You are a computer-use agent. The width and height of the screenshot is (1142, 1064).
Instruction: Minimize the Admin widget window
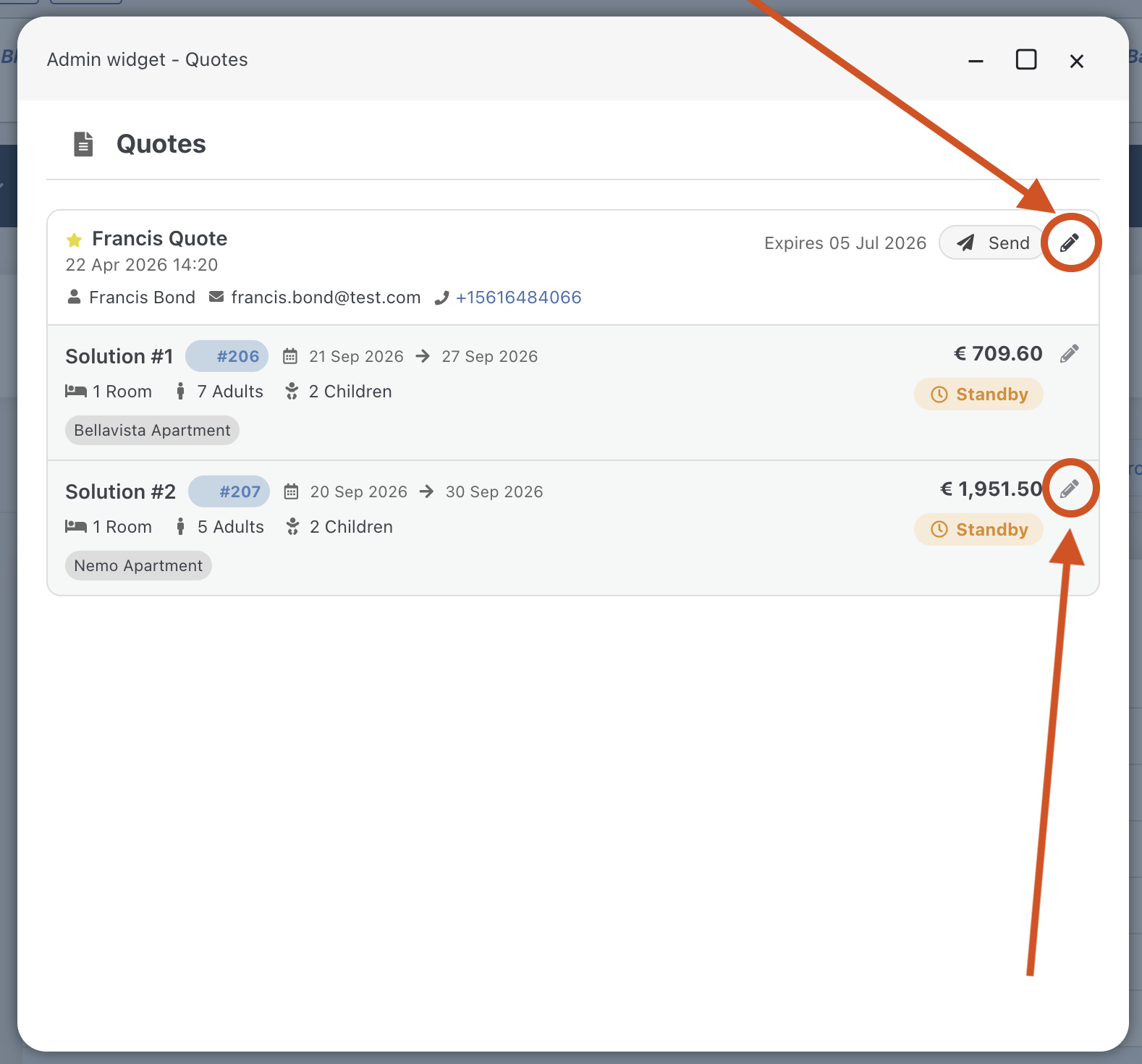pos(976,61)
